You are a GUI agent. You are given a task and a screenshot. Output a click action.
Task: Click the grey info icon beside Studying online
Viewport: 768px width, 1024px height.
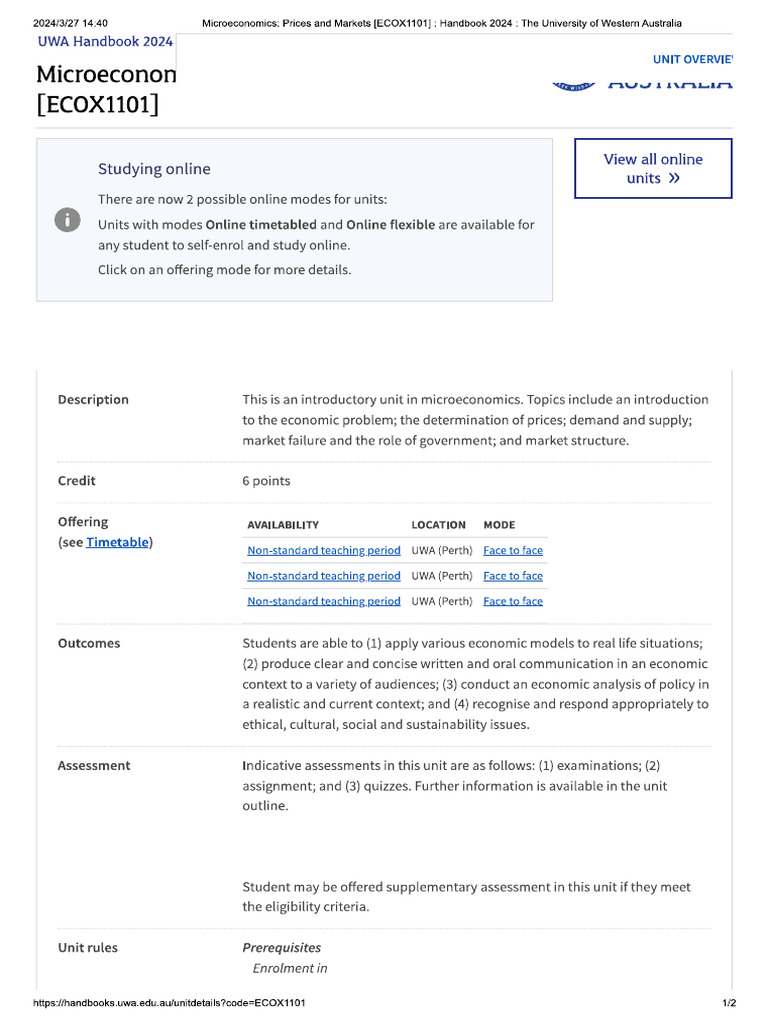click(x=67, y=219)
